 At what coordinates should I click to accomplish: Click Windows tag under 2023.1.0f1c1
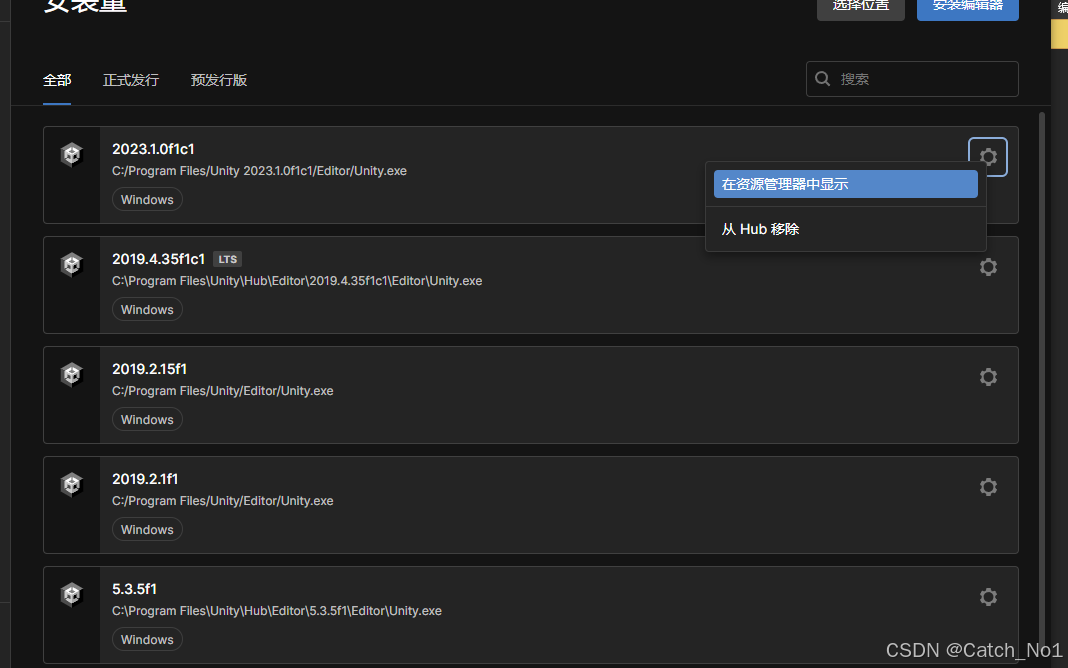pyautogui.click(x=147, y=200)
